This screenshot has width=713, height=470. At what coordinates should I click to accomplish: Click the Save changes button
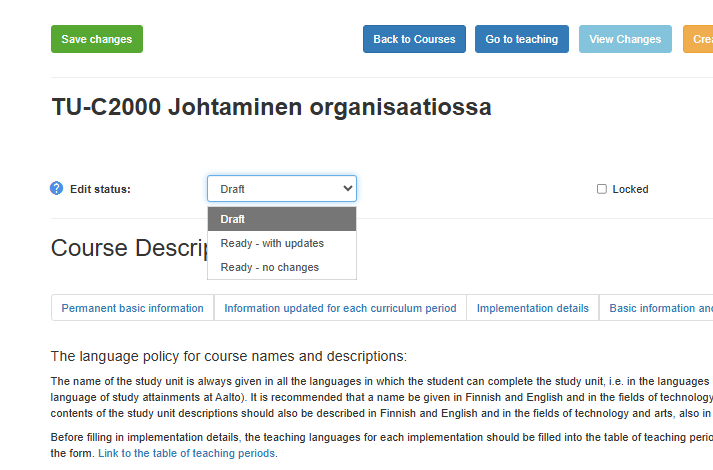tap(97, 39)
